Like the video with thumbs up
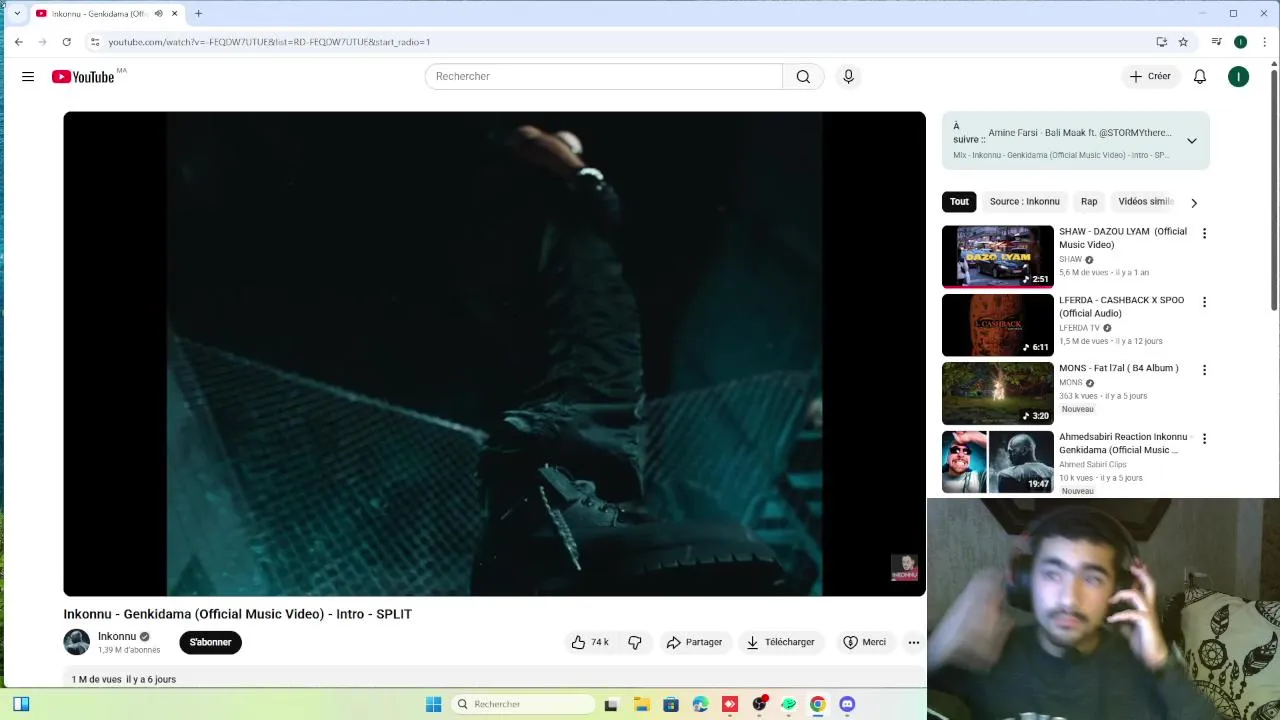1280x720 pixels. point(589,642)
